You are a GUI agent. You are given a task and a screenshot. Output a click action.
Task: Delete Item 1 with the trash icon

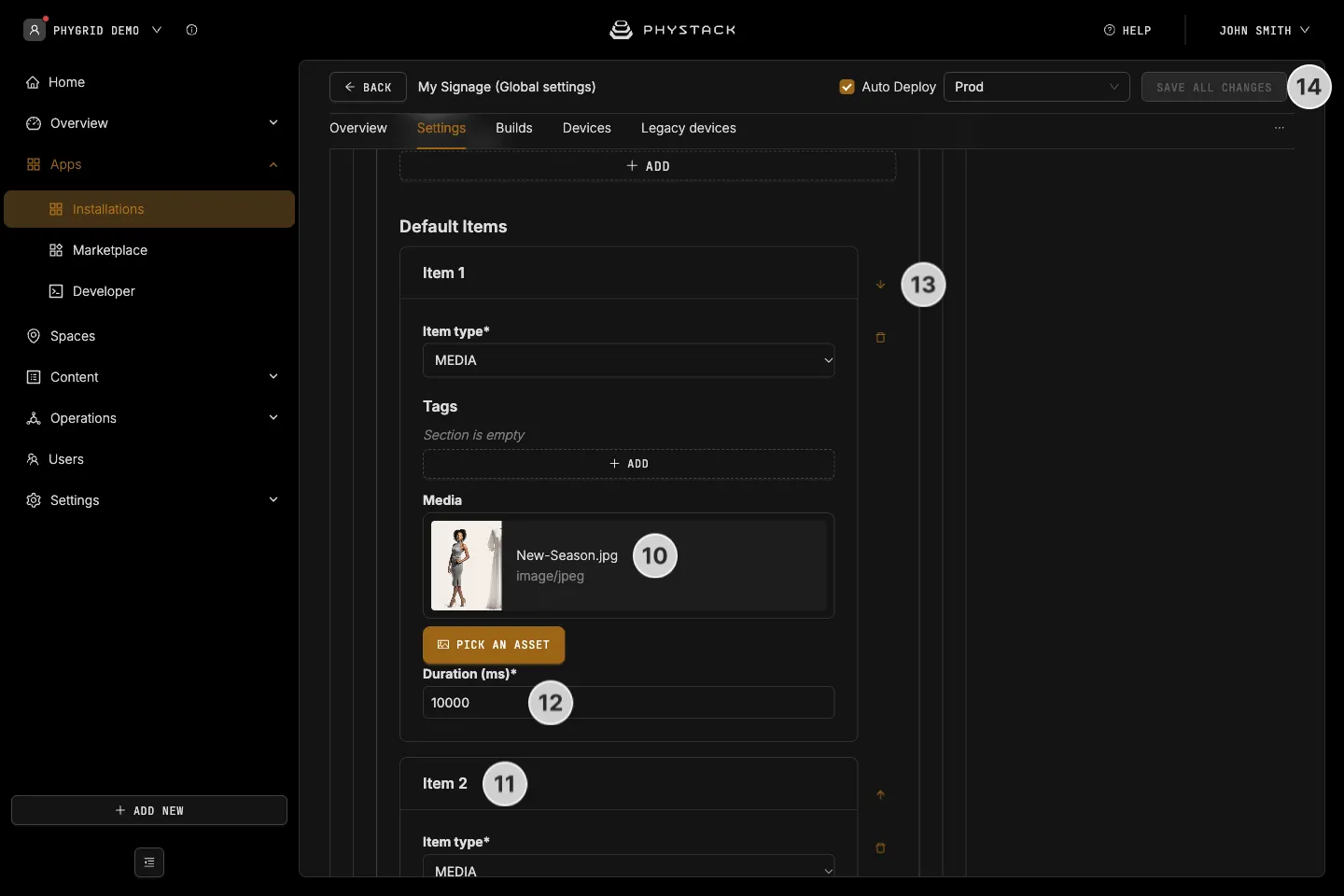pos(880,338)
